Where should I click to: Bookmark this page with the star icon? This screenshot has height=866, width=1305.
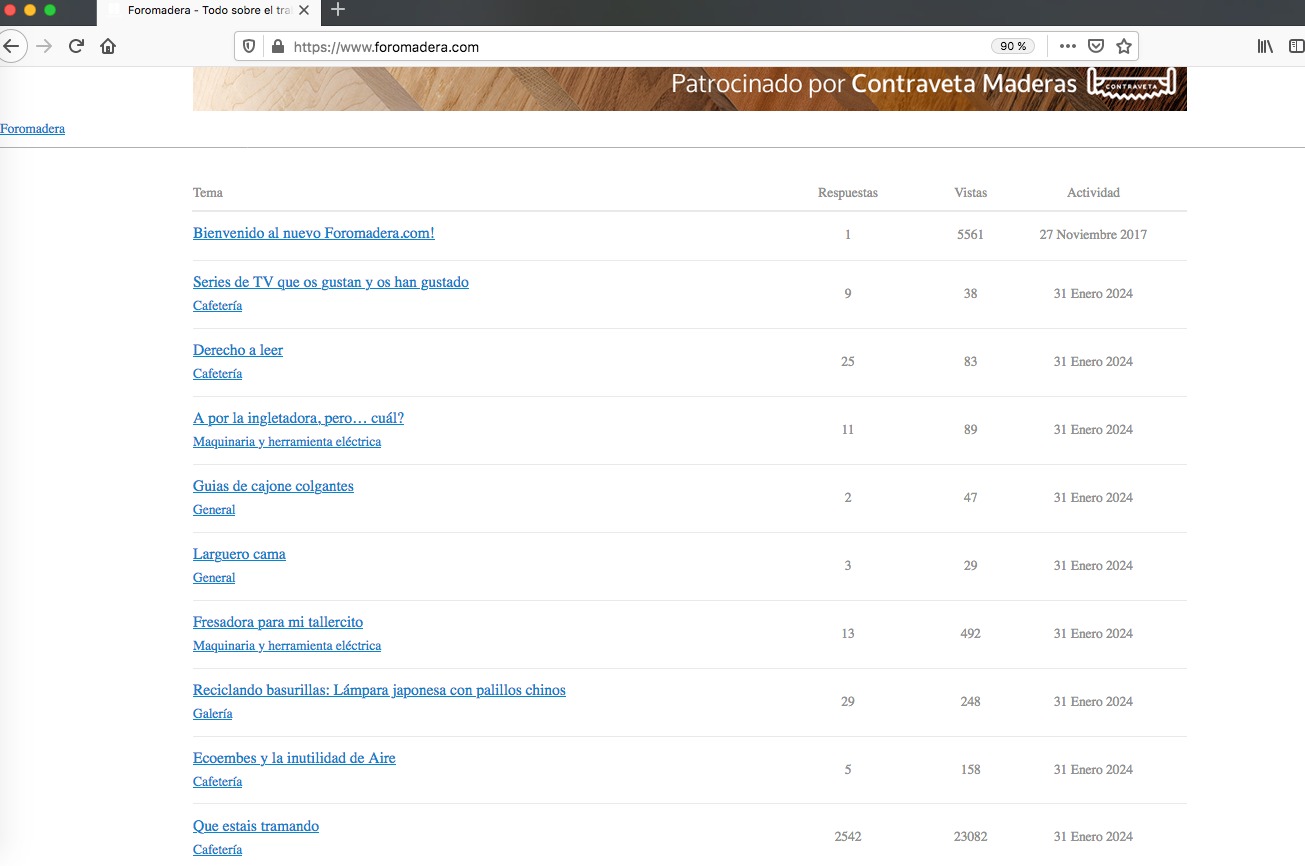point(1124,46)
